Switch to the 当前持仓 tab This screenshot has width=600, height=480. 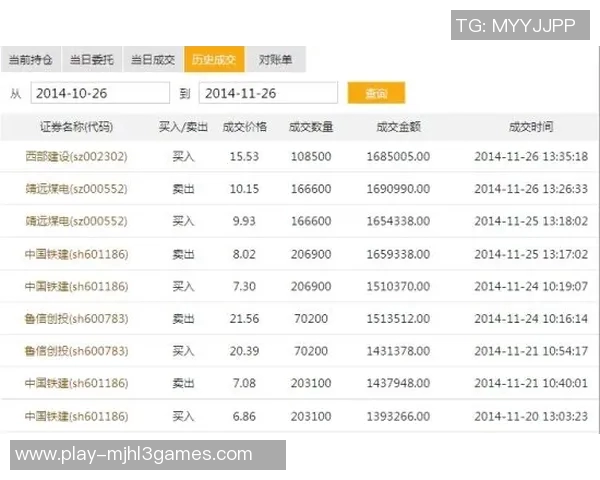[x=31, y=59]
